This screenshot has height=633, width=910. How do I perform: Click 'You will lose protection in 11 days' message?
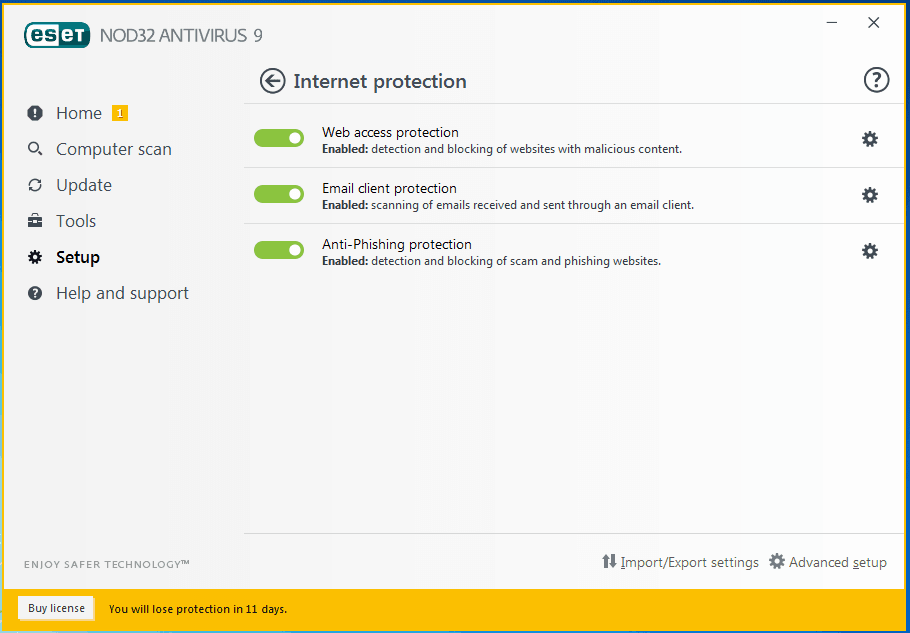tap(198, 609)
